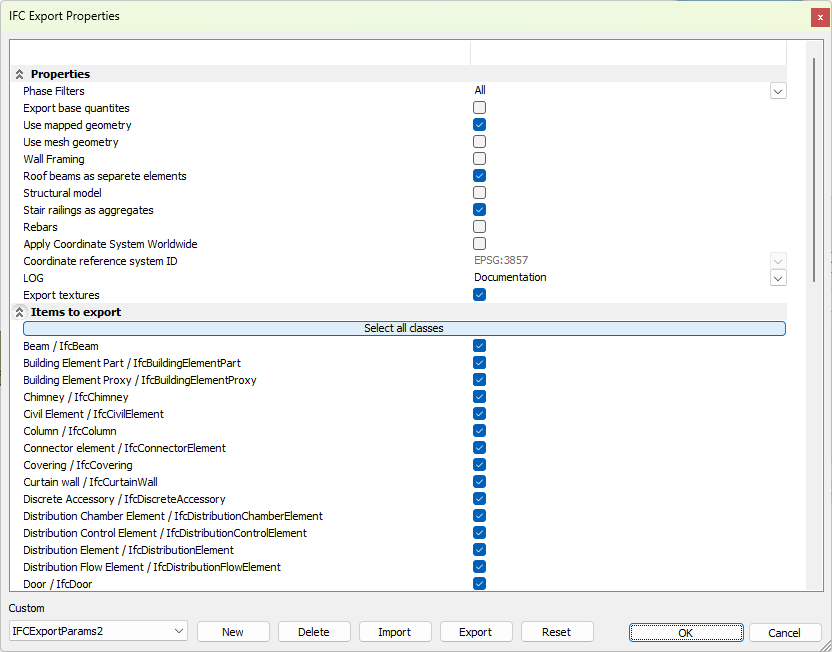Click the New preset button

click(233, 632)
